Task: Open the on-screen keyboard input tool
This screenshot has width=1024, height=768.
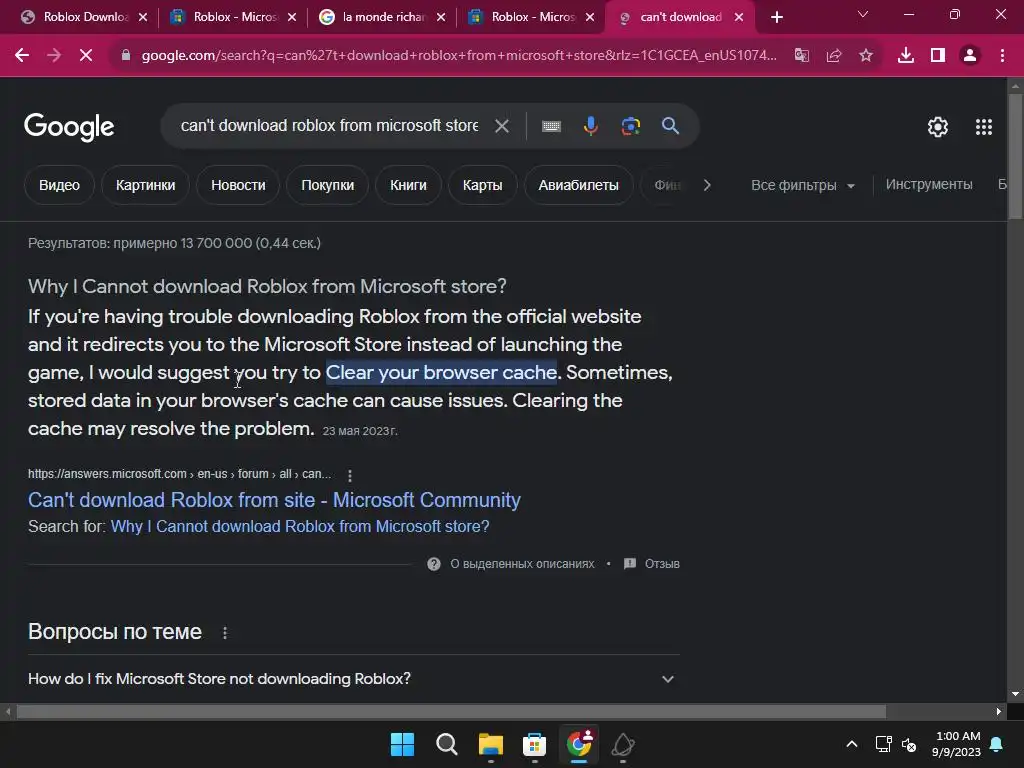Action: tap(551, 126)
